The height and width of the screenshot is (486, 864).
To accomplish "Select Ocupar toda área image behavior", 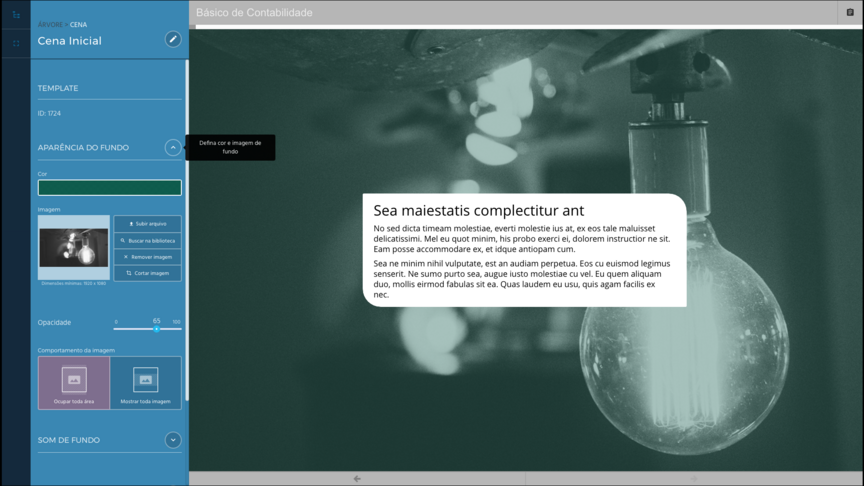I will (74, 383).
